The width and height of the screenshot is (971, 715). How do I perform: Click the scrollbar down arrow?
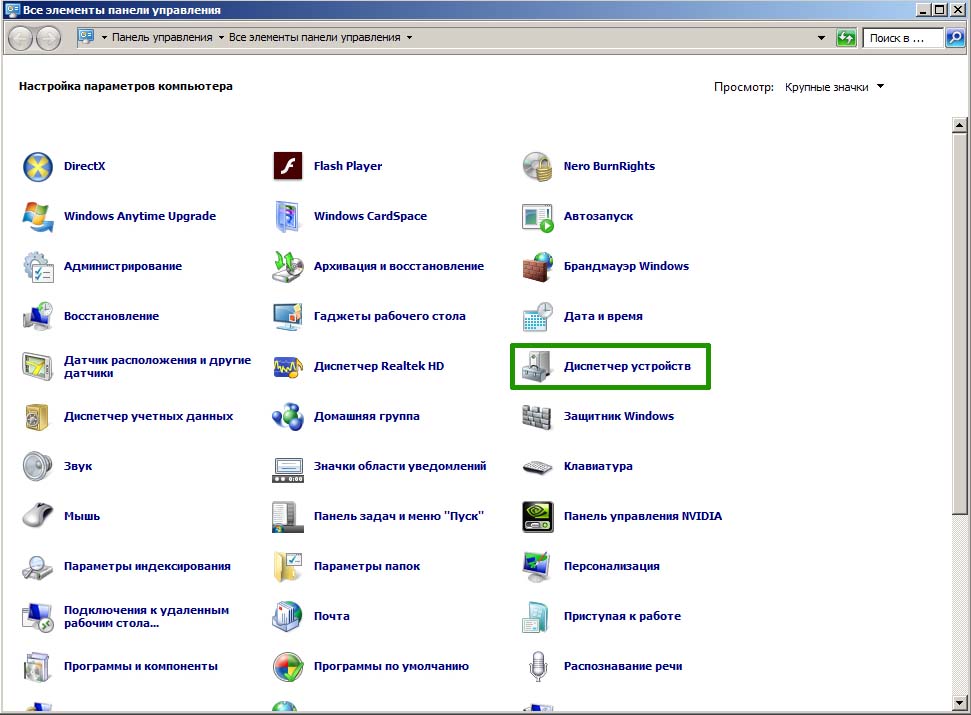(x=960, y=703)
